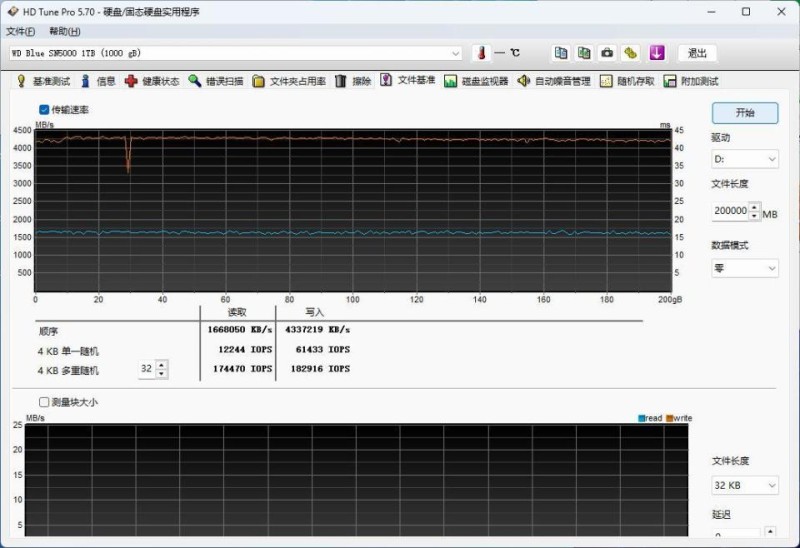Click the orange write legend swatch
This screenshot has width=800, height=548.
669,418
